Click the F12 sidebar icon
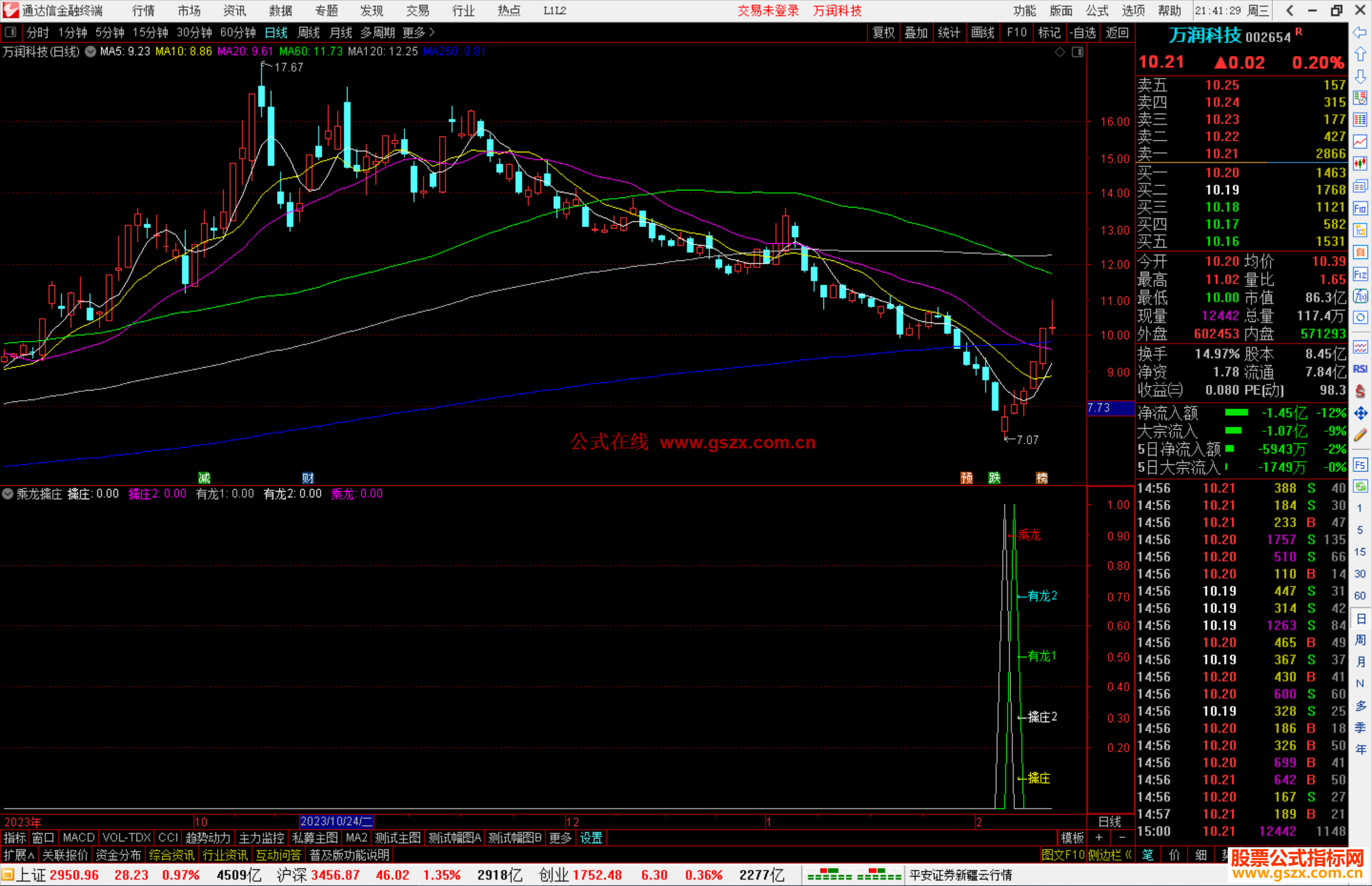This screenshot has height=886, width=1372. (x=1360, y=275)
